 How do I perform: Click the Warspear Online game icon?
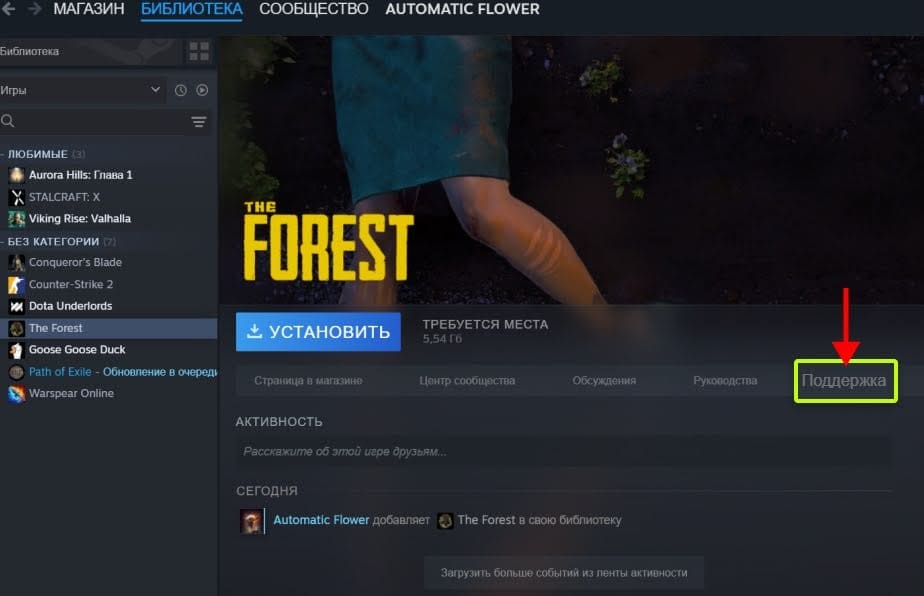pyautogui.click(x=16, y=393)
